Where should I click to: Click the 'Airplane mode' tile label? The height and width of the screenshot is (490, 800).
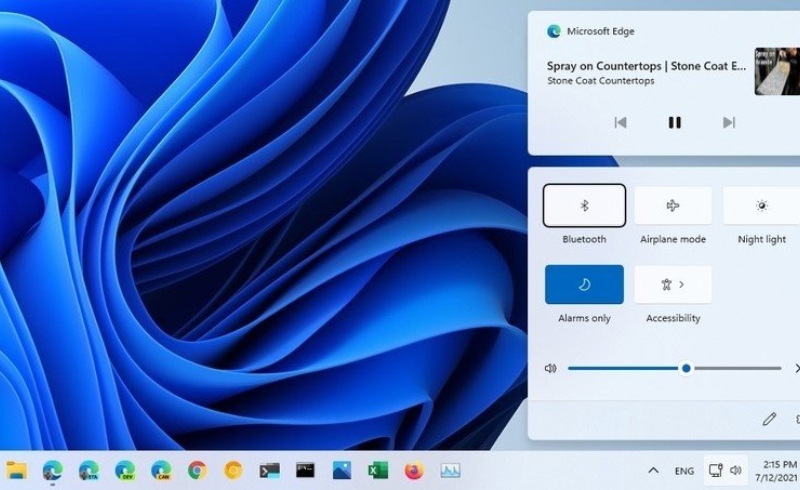click(673, 239)
